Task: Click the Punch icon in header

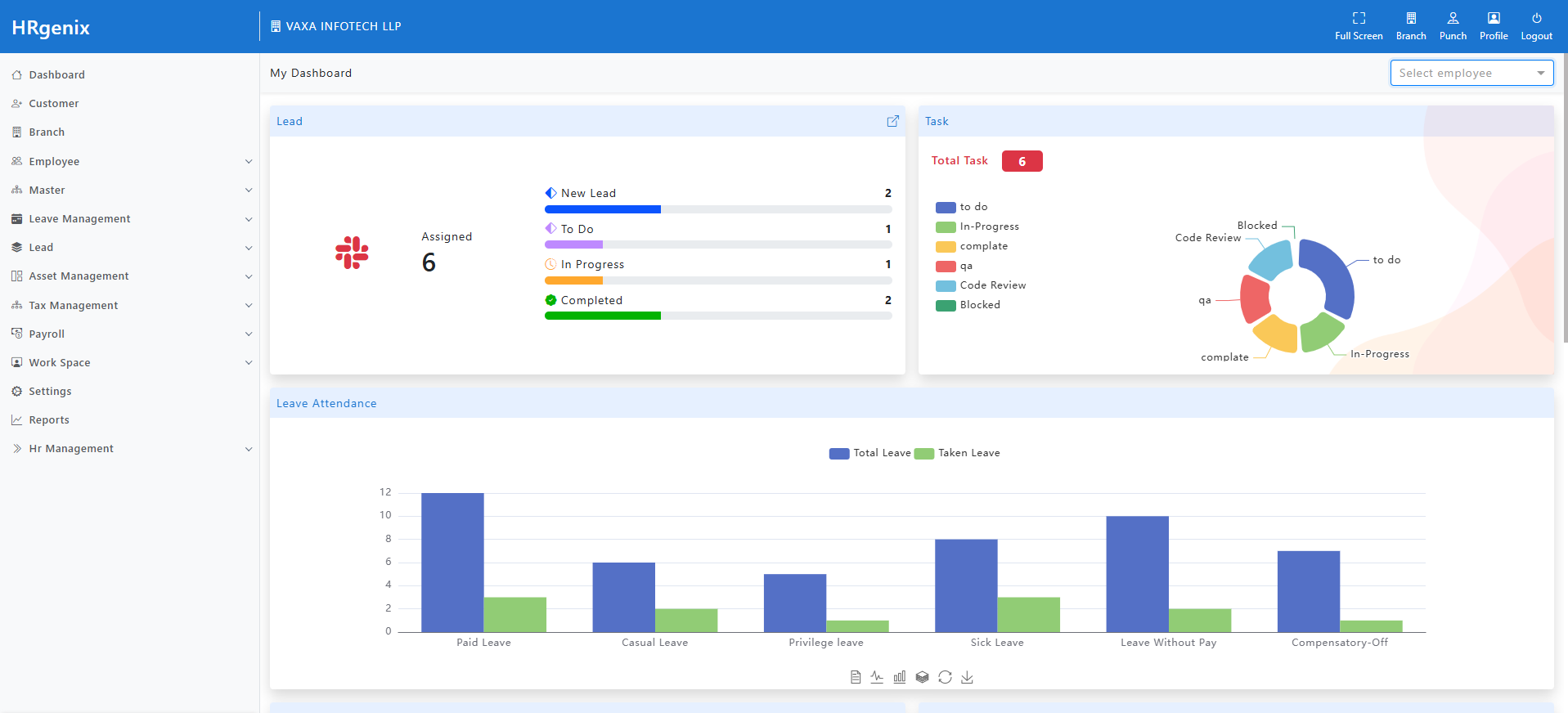Action: [x=1453, y=26]
